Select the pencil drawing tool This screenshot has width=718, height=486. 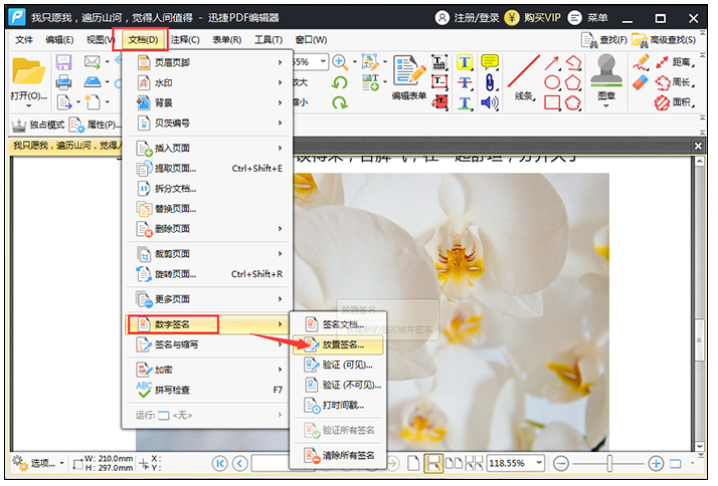(641, 62)
